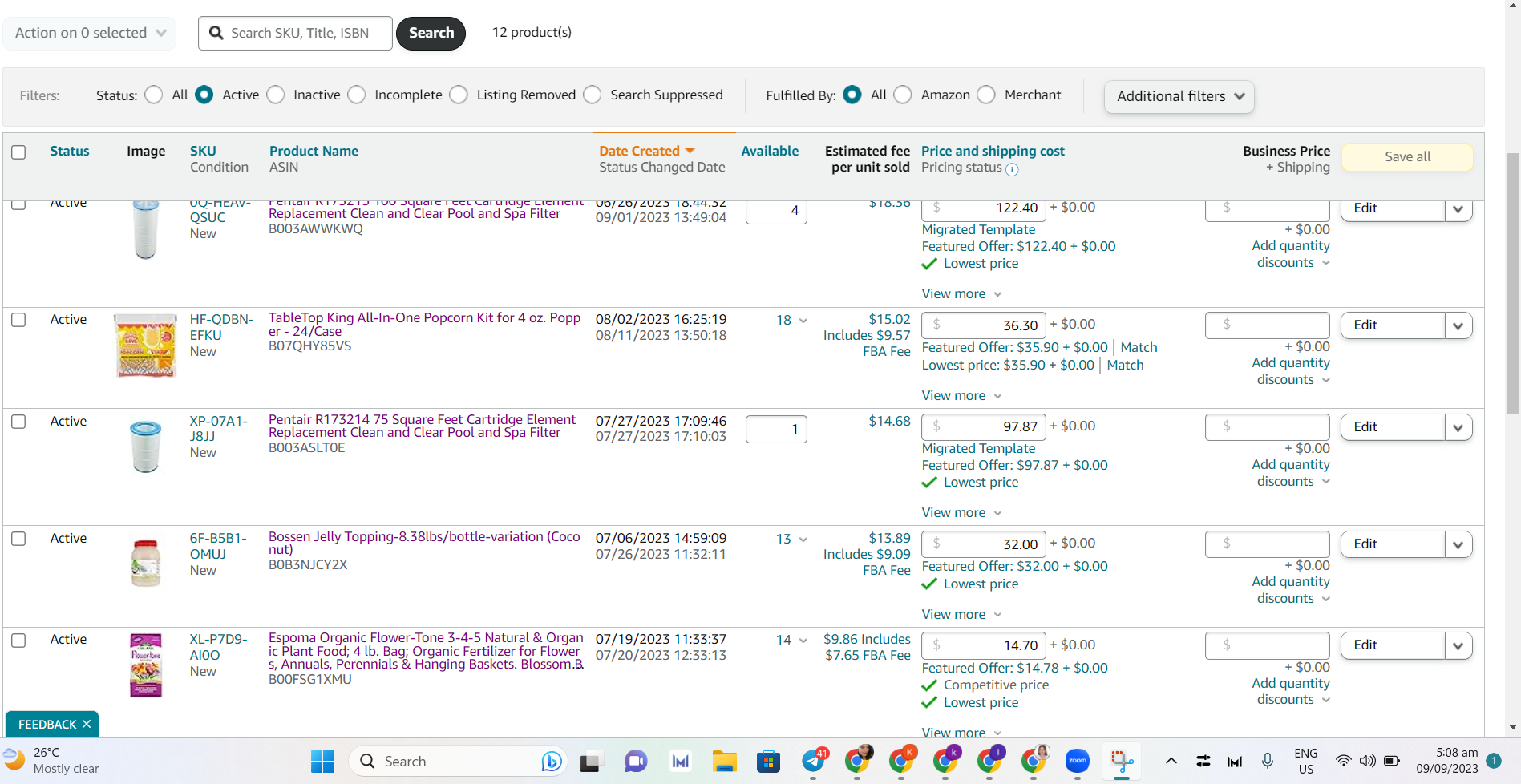Viewport: 1521px width, 784px height.
Task: Select the All status radio button
Action: [154, 95]
